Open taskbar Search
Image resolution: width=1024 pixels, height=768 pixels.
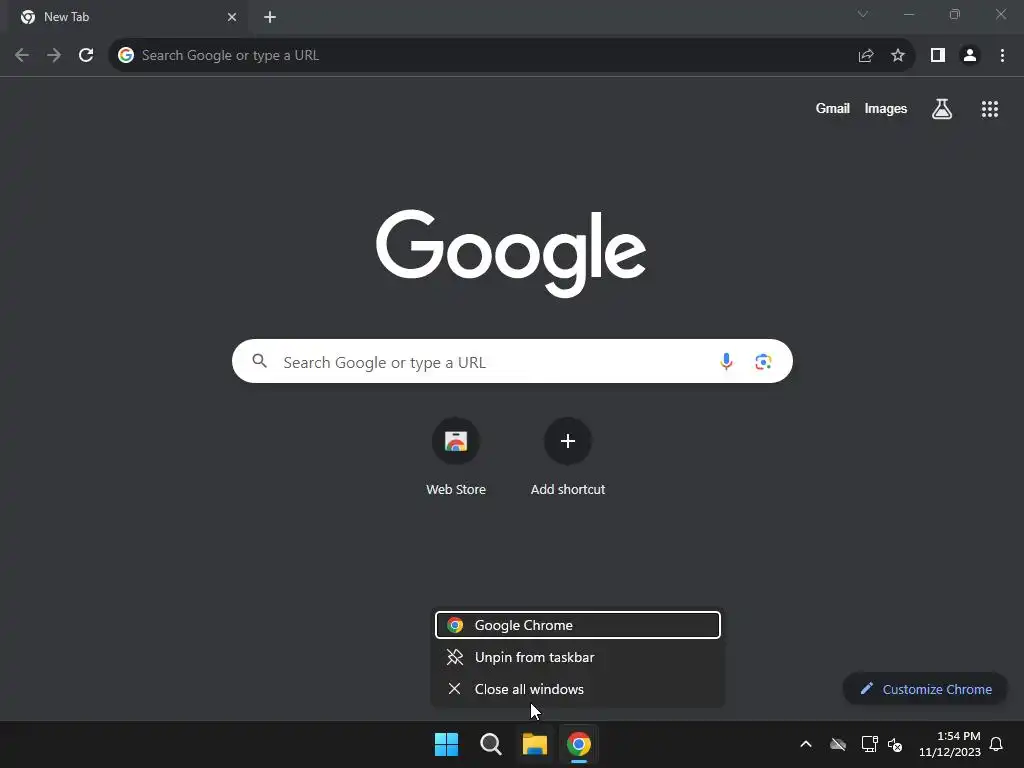(x=490, y=744)
